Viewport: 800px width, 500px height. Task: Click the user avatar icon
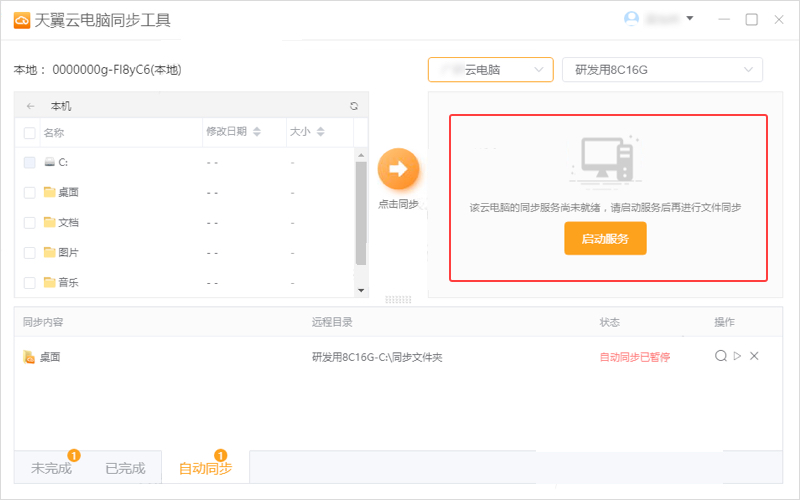[632, 19]
